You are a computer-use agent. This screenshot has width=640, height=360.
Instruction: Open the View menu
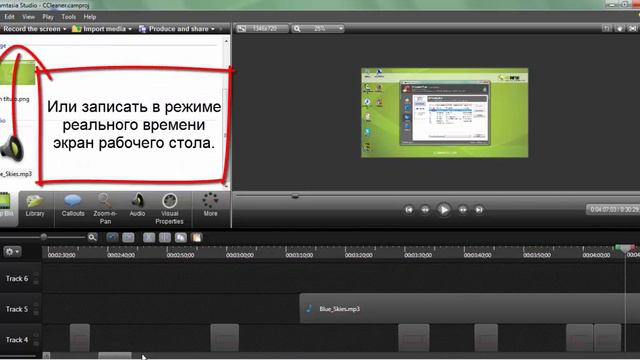[28, 17]
